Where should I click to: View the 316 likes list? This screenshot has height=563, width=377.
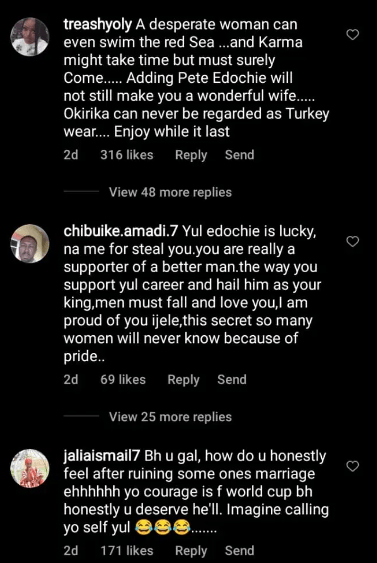tap(127, 155)
